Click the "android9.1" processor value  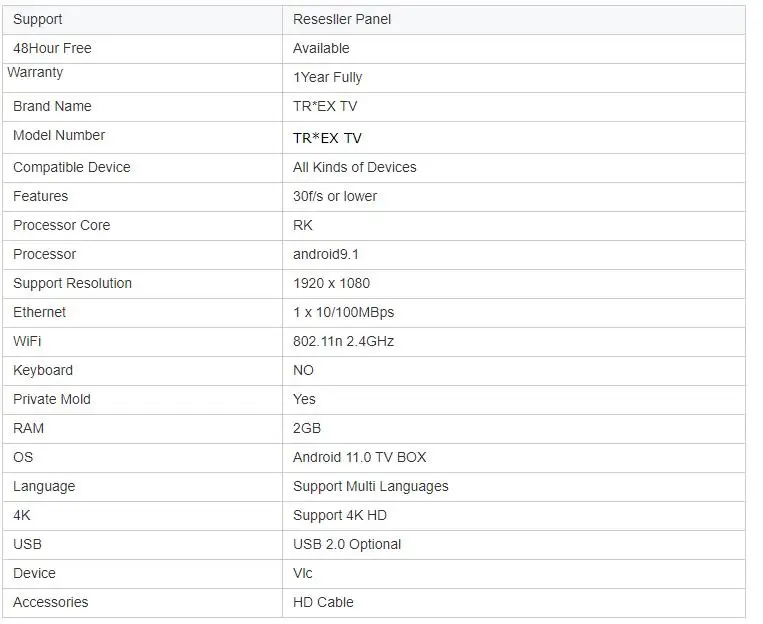[326, 254]
